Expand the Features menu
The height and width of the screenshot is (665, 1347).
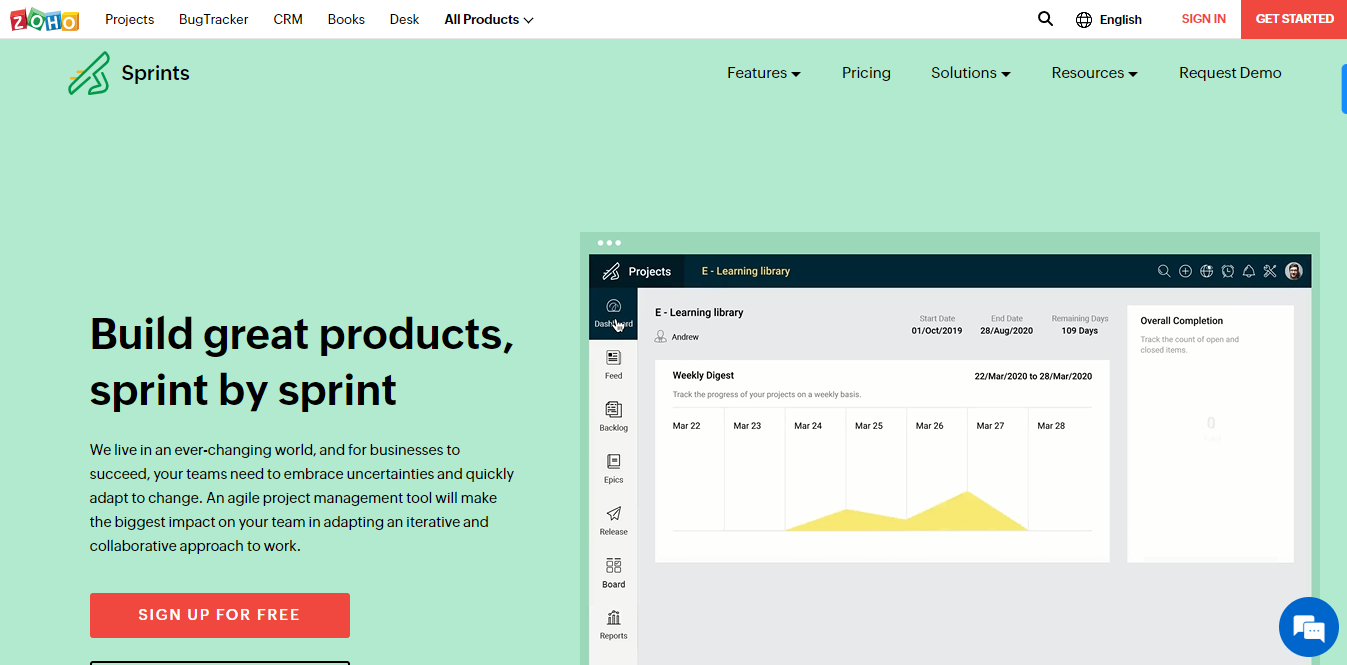coord(764,73)
